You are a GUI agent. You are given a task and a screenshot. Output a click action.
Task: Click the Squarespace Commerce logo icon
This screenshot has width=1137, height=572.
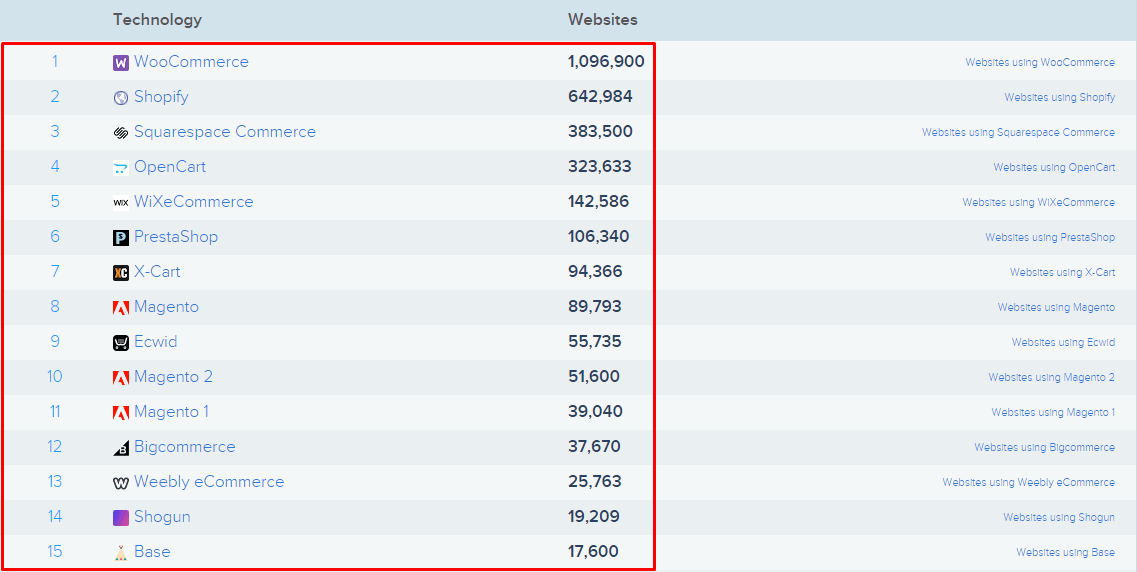121,133
